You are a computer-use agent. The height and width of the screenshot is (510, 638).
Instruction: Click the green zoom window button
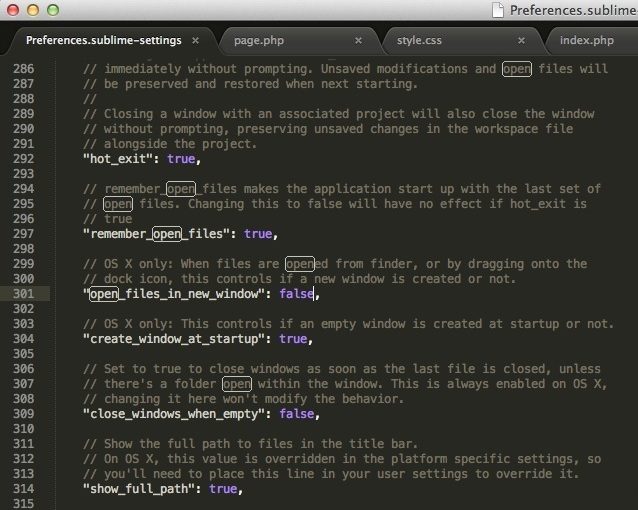[x=53, y=10]
